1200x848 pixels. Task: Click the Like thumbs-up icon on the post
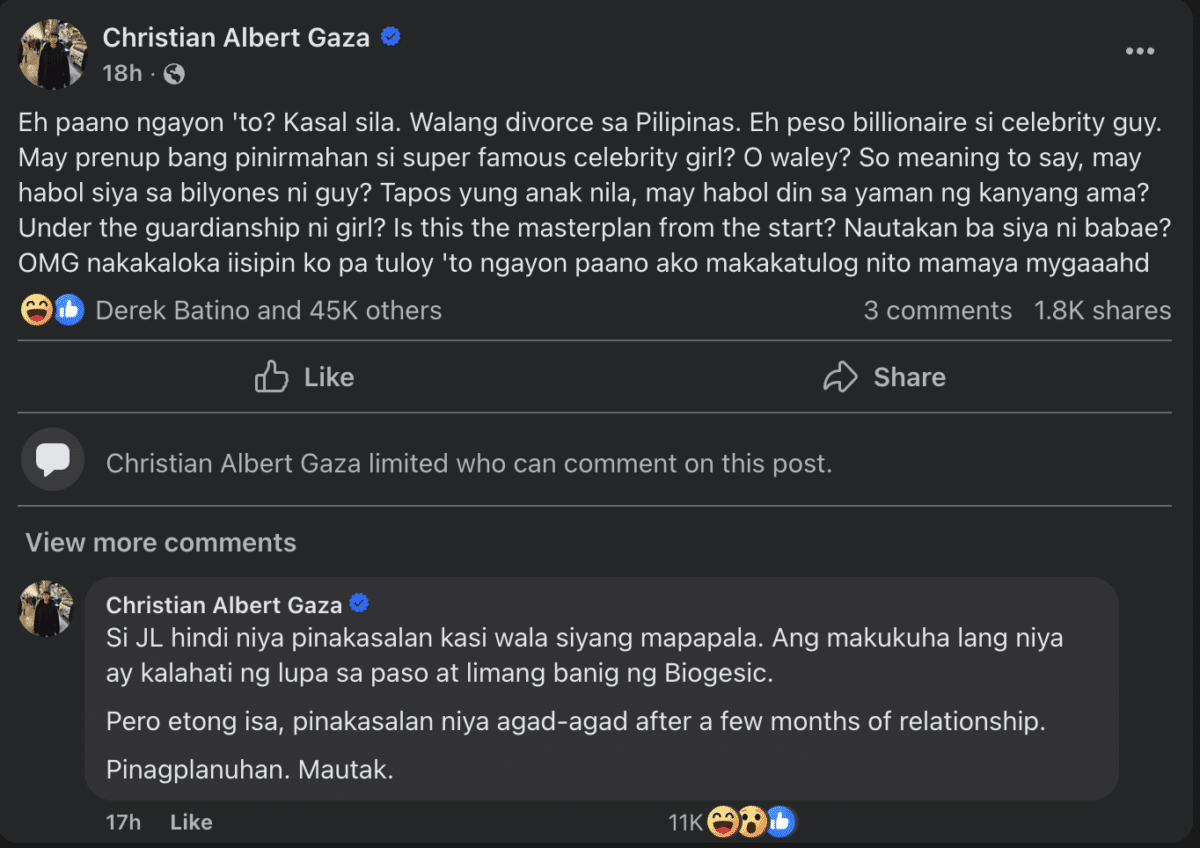(x=270, y=377)
